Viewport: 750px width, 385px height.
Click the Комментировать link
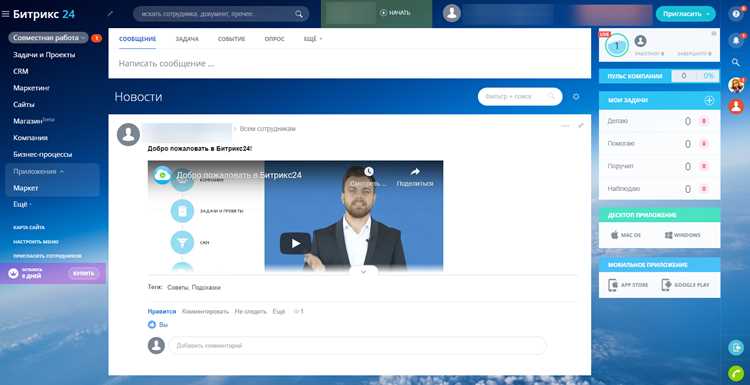(205, 311)
